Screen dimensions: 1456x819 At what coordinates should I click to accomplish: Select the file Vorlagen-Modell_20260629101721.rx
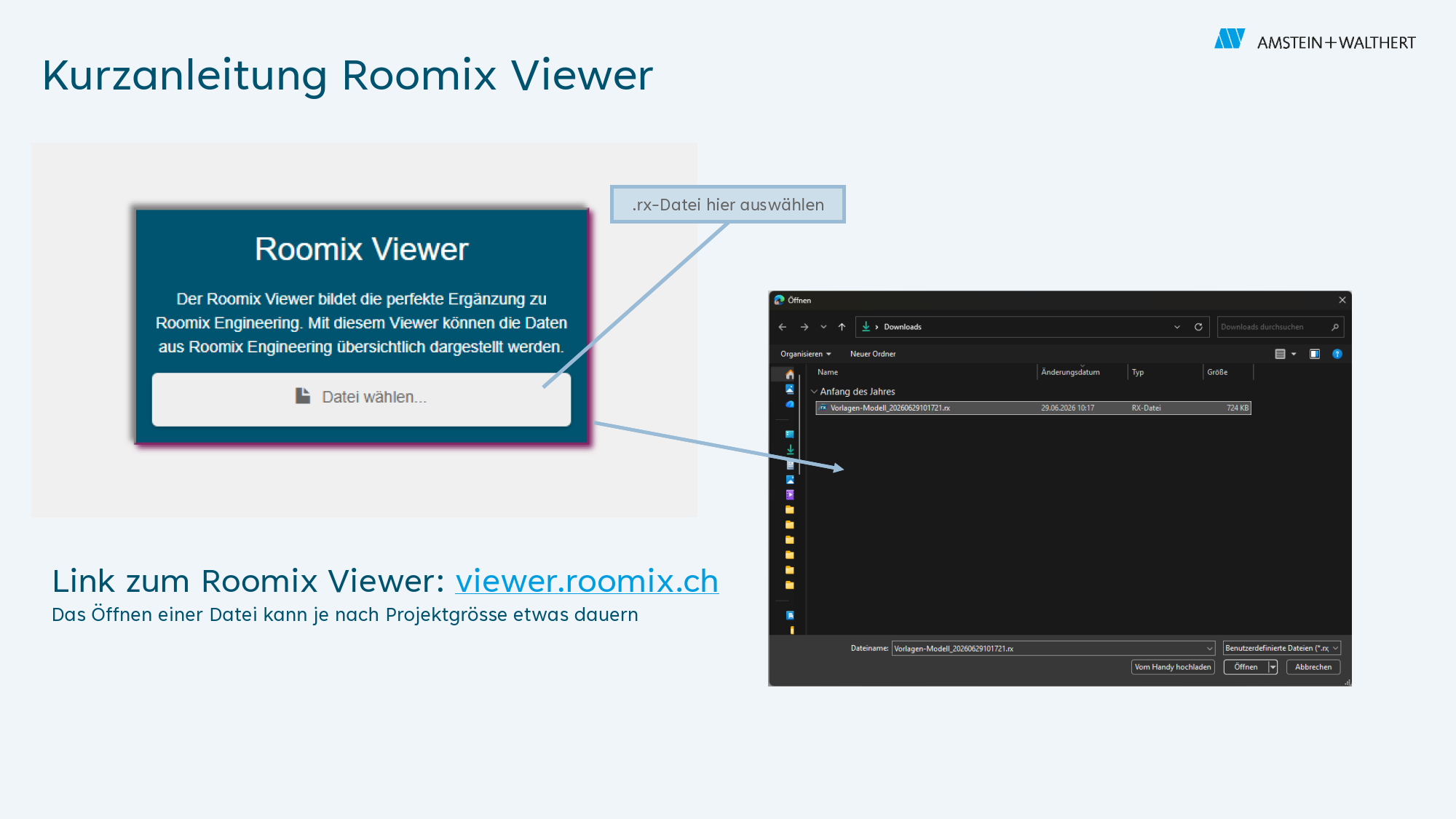[1033, 408]
